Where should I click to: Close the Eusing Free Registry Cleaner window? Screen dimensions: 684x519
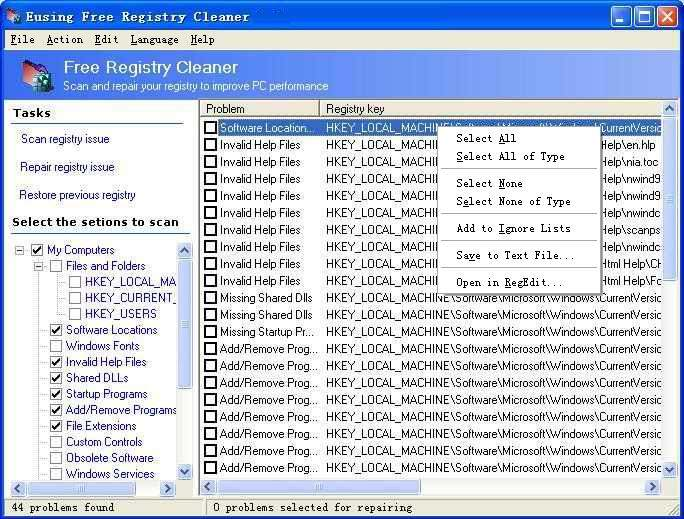pos(667,17)
